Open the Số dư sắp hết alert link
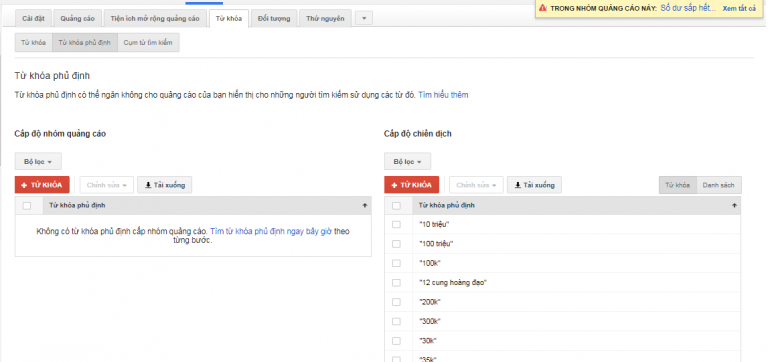768x362 pixels. click(688, 8)
